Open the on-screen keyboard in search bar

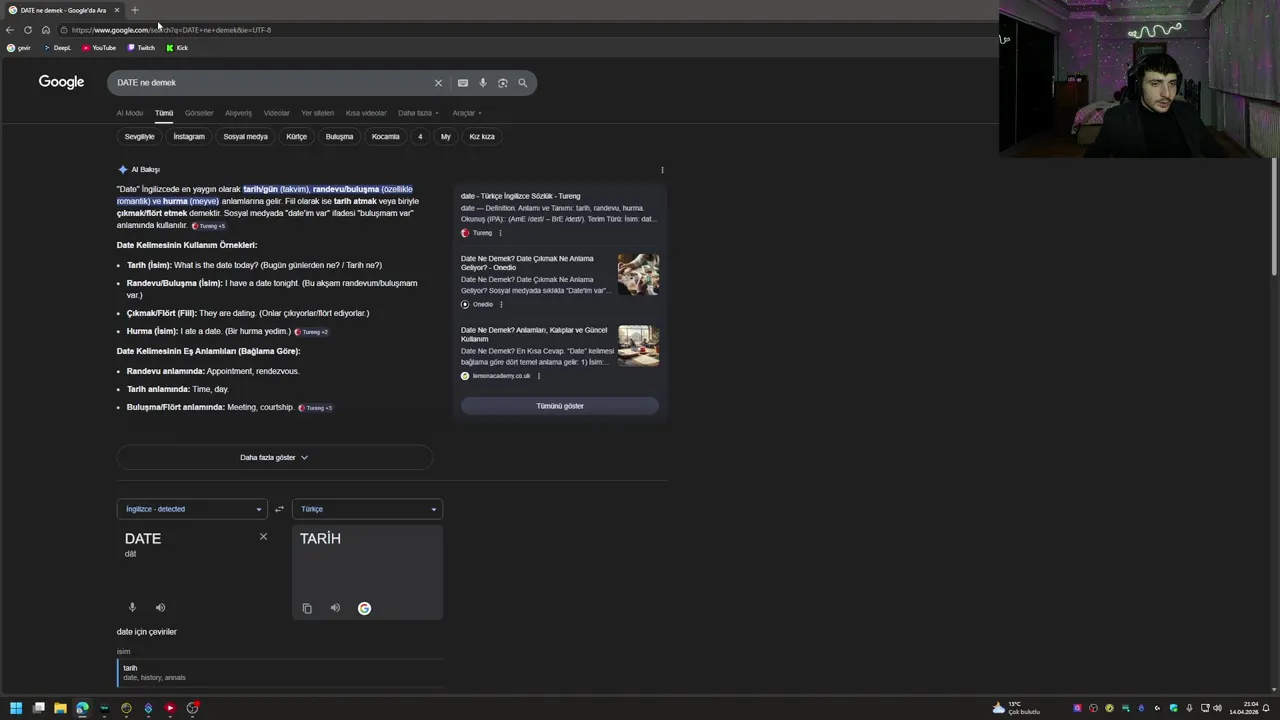click(463, 83)
